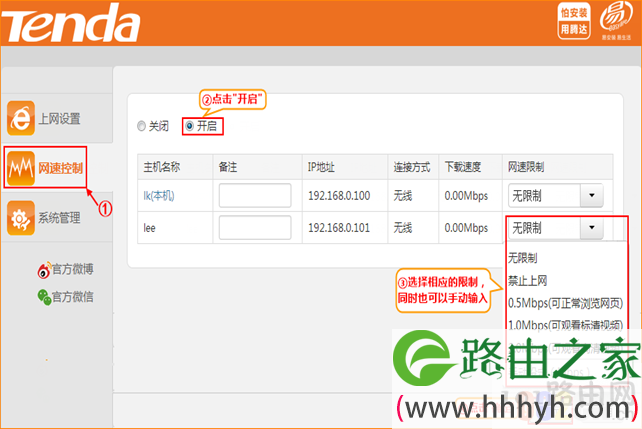This screenshot has height=429, width=642.
Task: Choose 禁止上网 from the open list
Action: point(527,281)
